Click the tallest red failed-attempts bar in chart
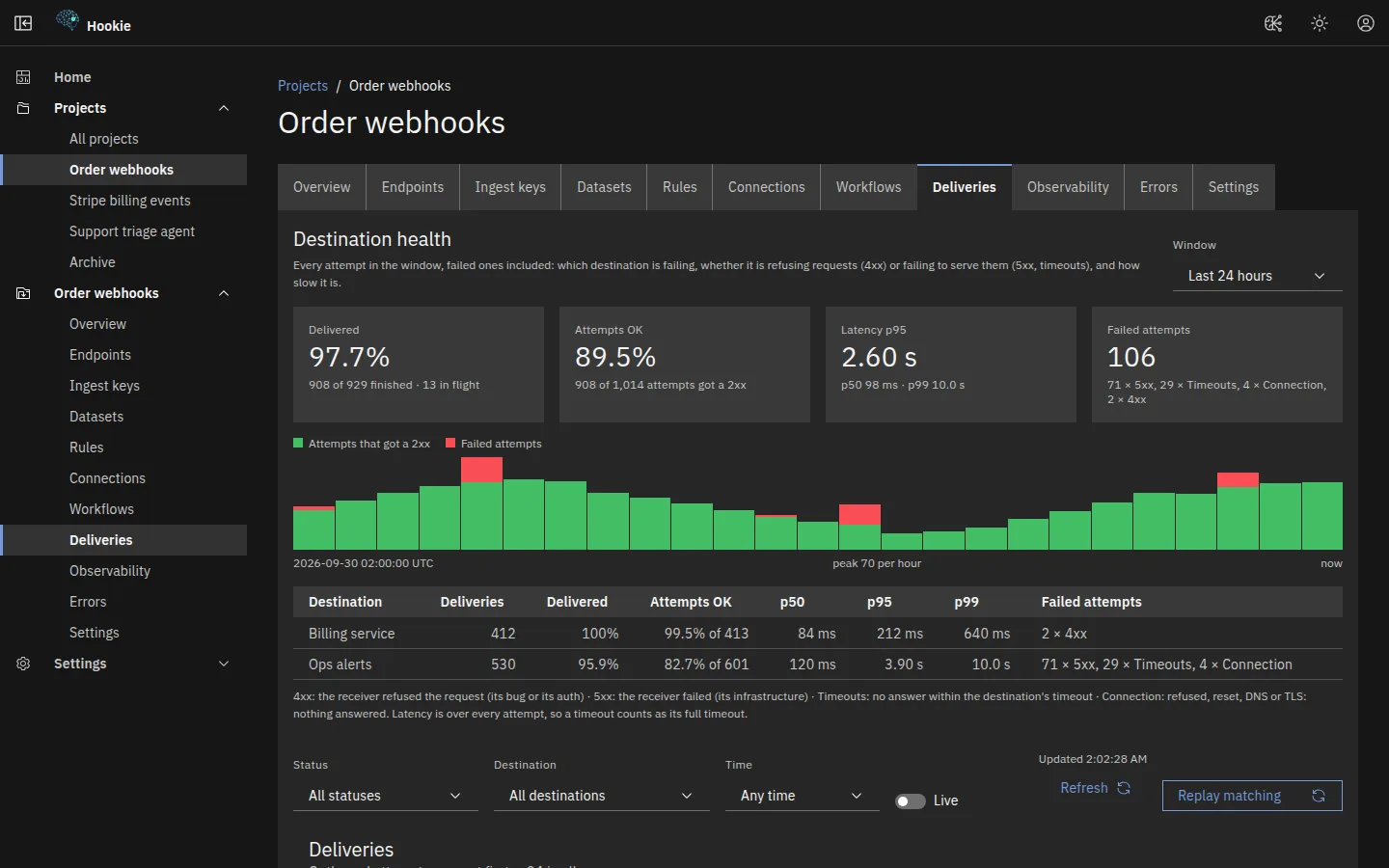 coord(481,470)
